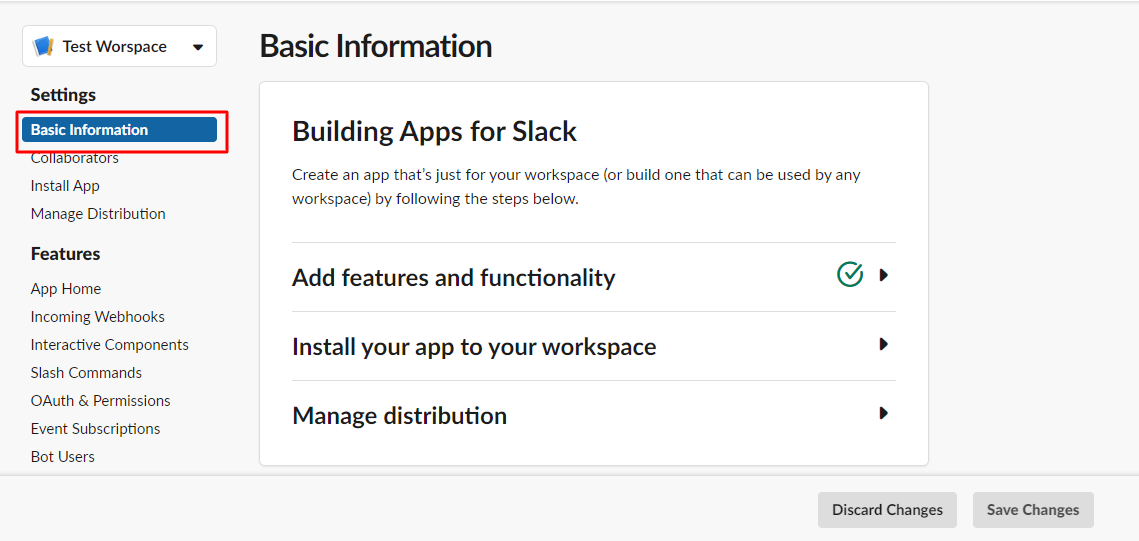Screen dimensions: 1139x541
Task: Expand Add features and functionality arrow
Action: [883, 275]
